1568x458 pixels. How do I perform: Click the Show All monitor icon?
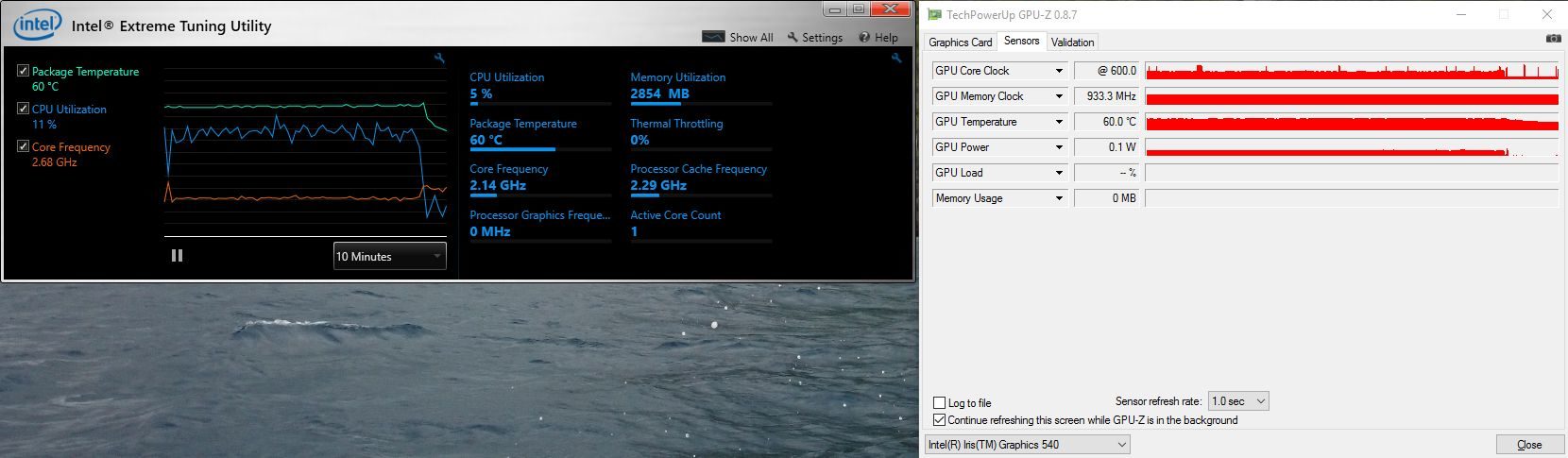[x=713, y=37]
